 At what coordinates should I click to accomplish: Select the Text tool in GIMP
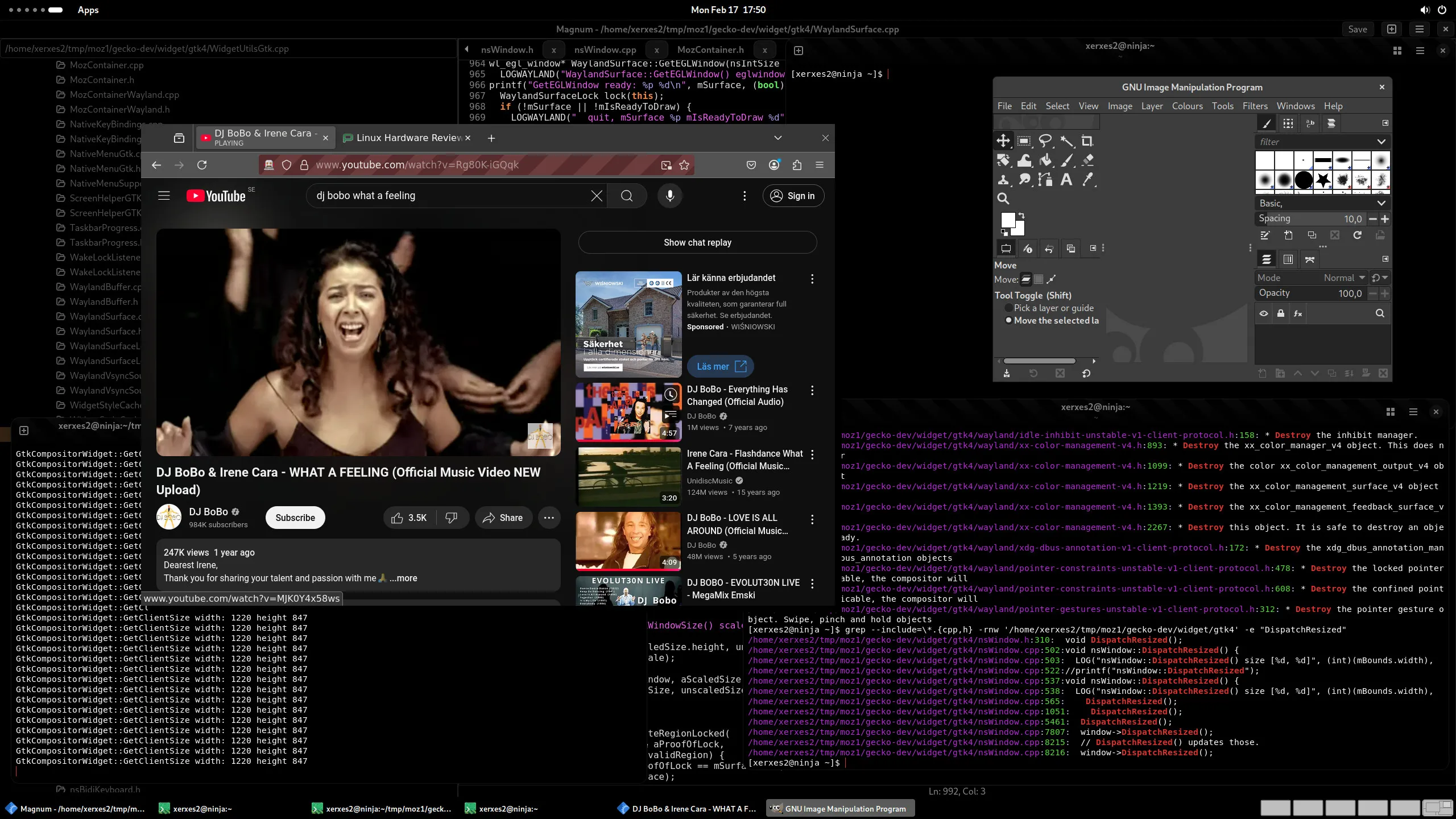click(x=1066, y=180)
